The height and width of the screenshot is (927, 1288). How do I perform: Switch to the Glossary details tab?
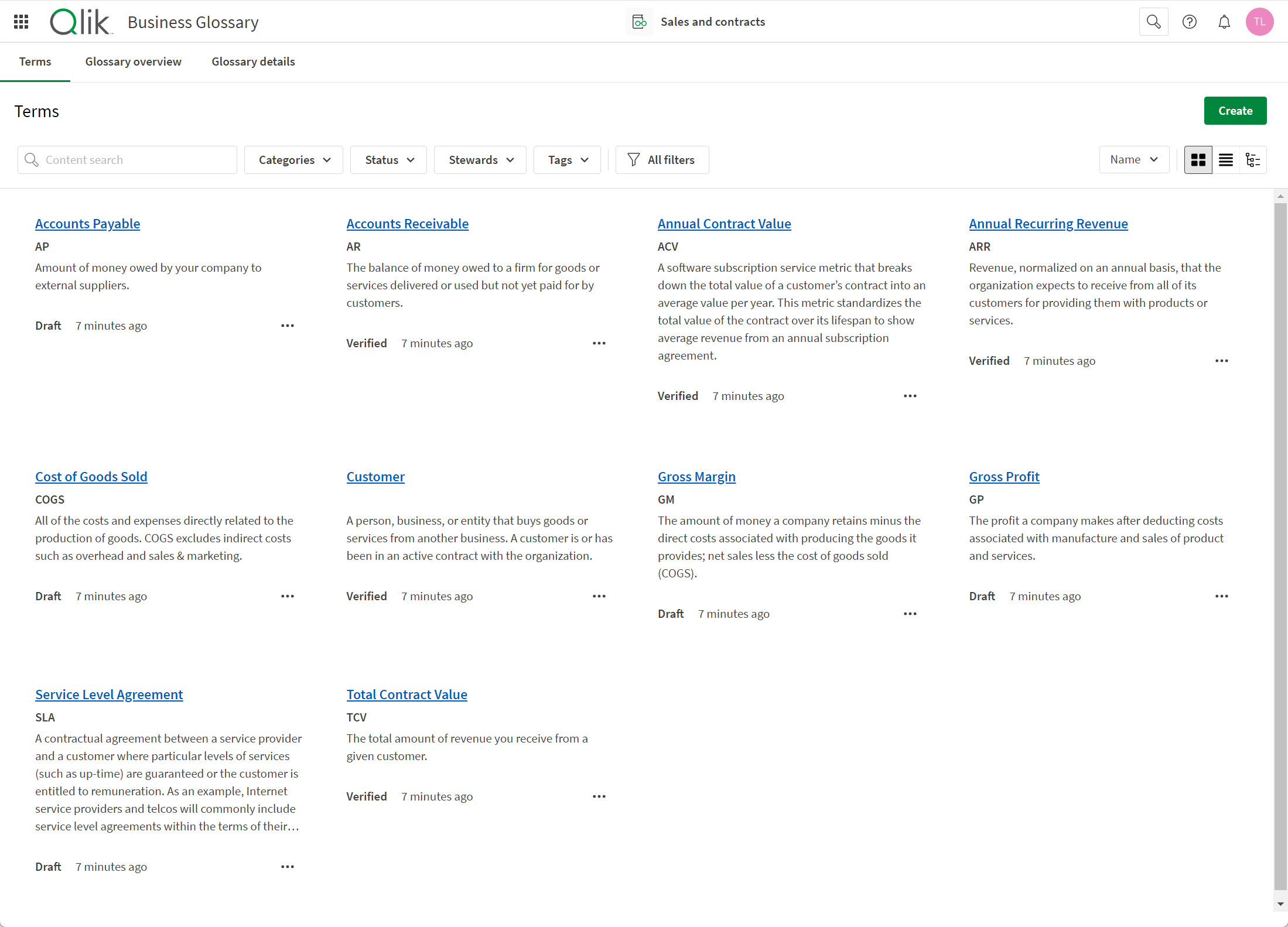(x=253, y=62)
